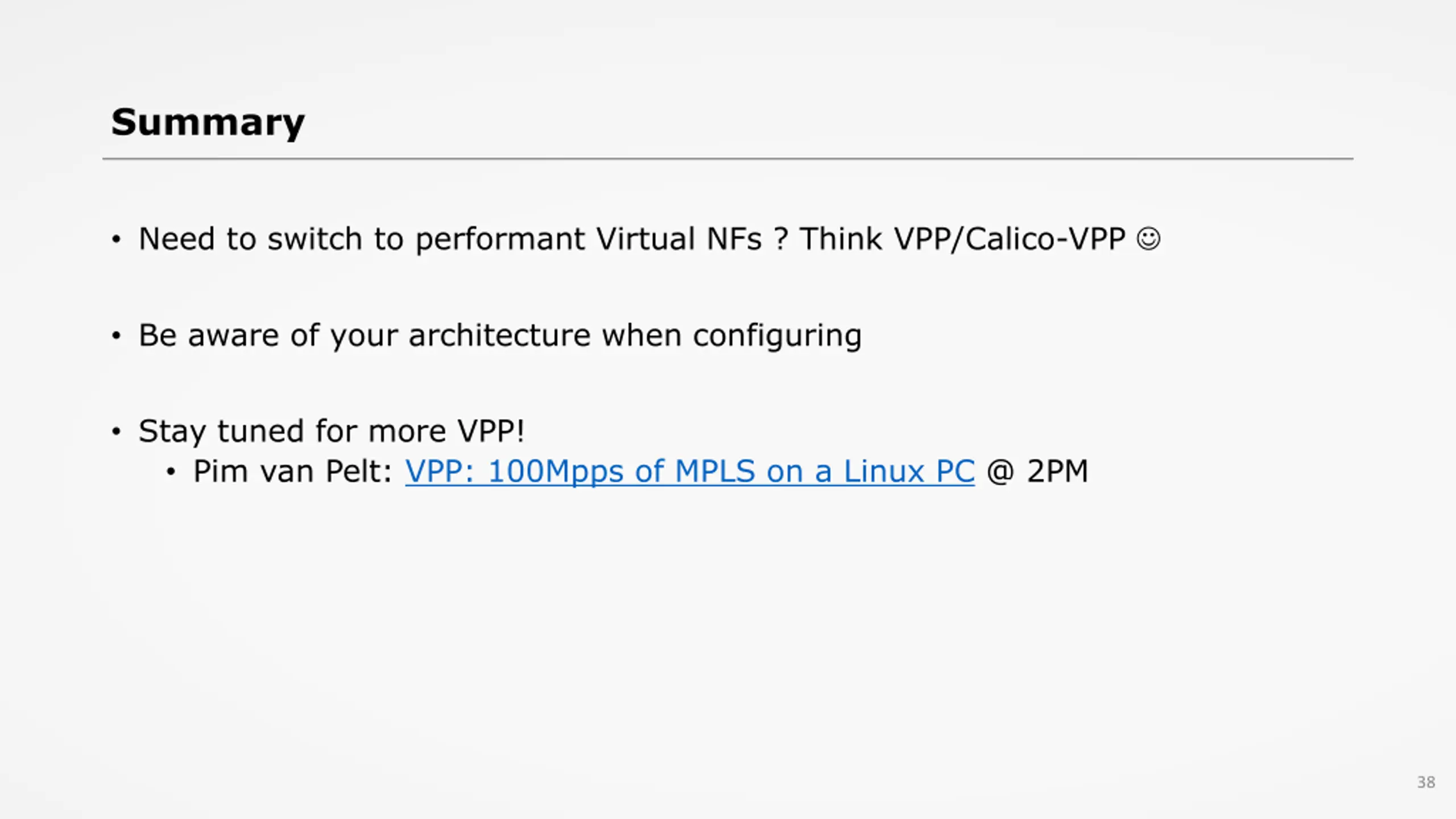Image resolution: width=1456 pixels, height=819 pixels.
Task: Click the phrase 'Think VPP/Calico-VPP'
Action: click(962, 239)
